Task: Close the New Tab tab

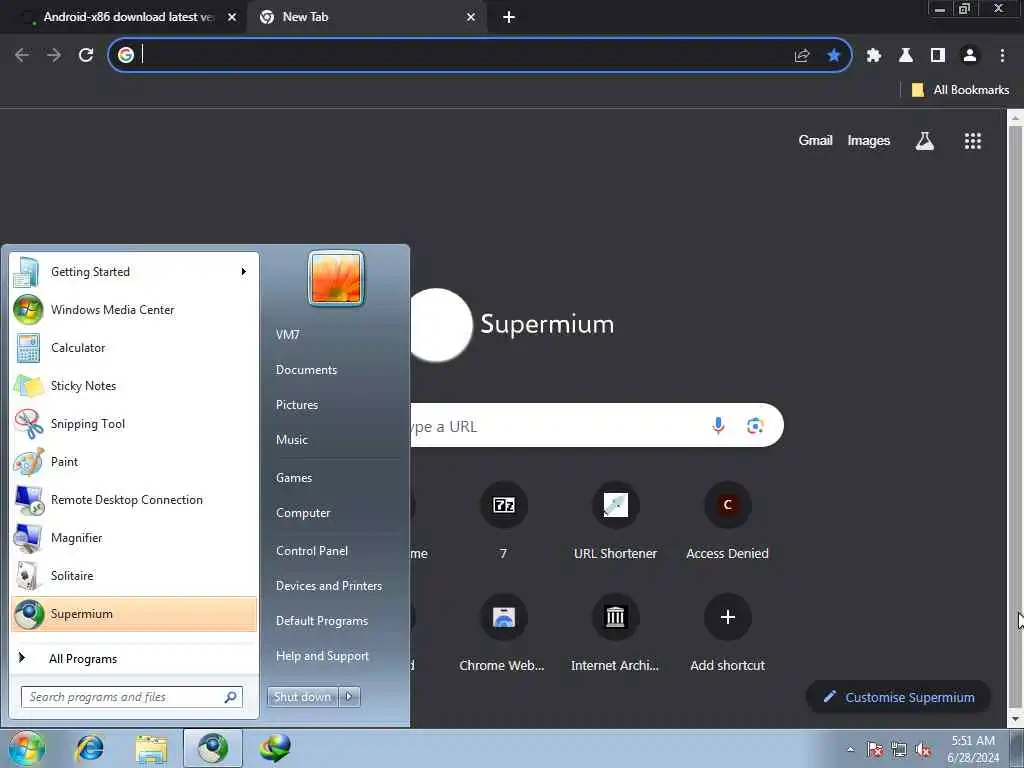Action: pyautogui.click(x=471, y=17)
